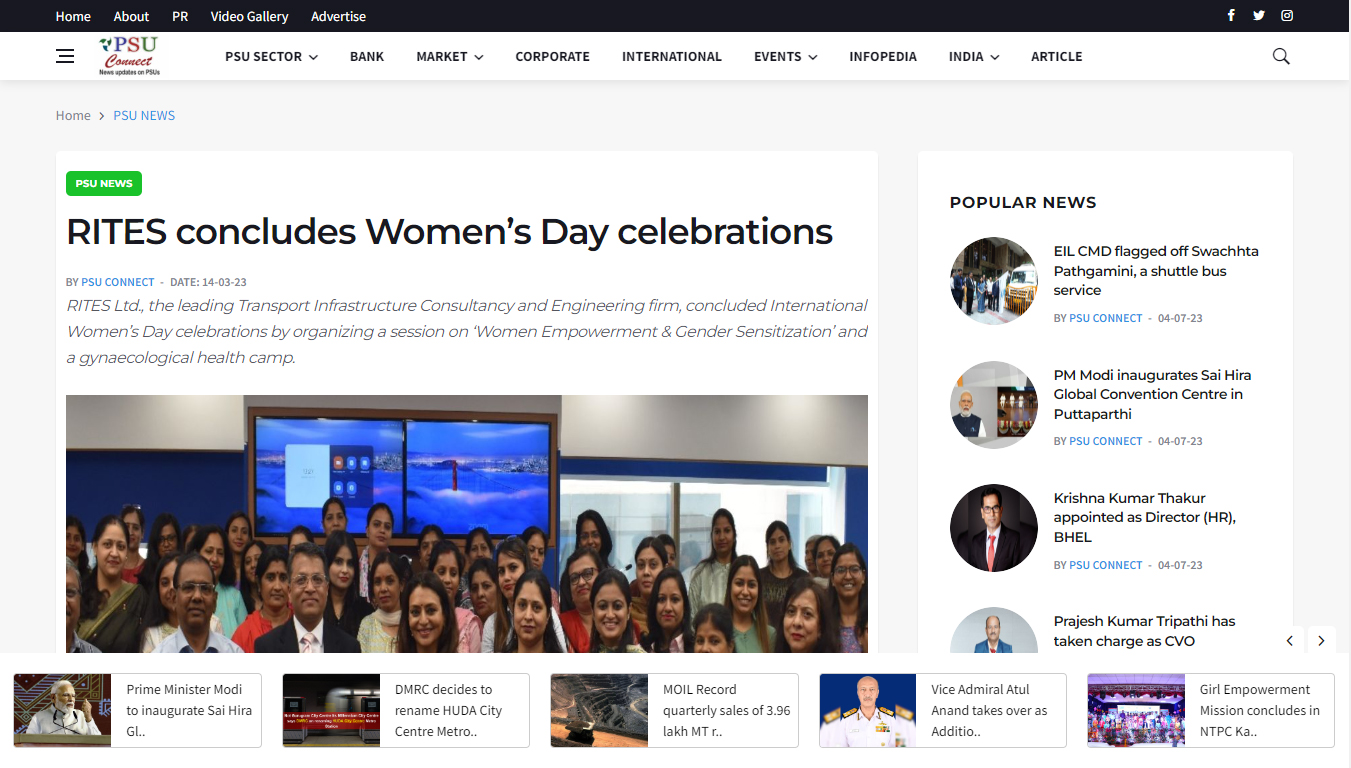Image resolution: width=1351 pixels, height=768 pixels.
Task: Open Prajesh Kumar Tripathi CVO article
Action: click(1144, 631)
